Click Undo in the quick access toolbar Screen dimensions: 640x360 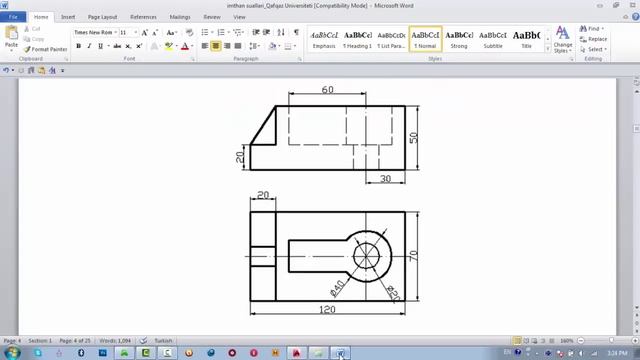point(6,70)
